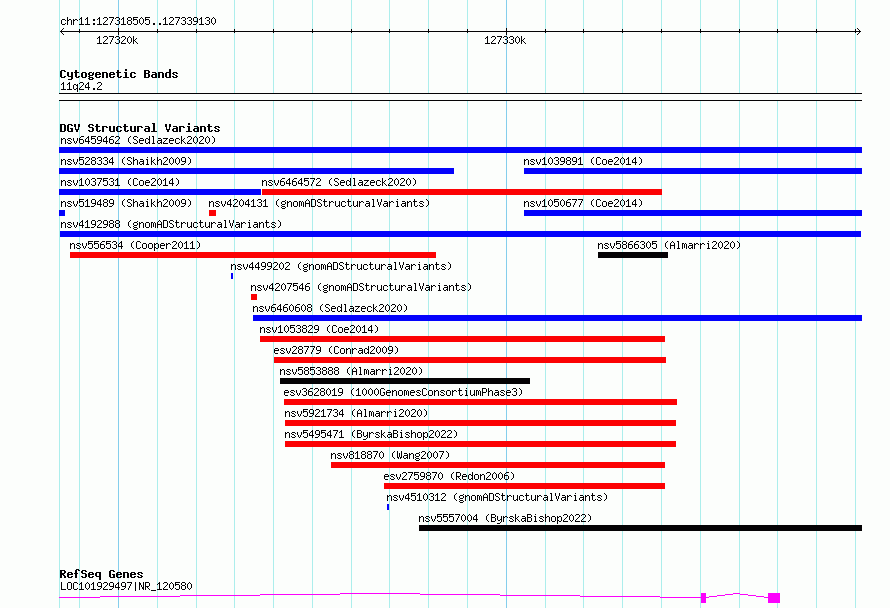The width and height of the screenshot is (890, 608).
Task: Click the small nsv519489 blue marker
Action: pyautogui.click(x=62, y=213)
